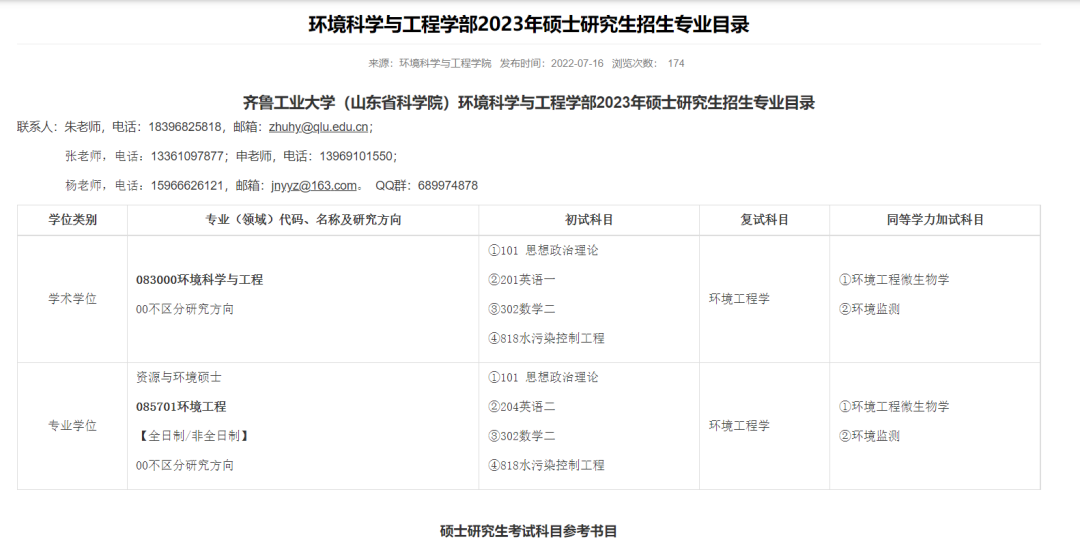1080x550 pixels.
Task: Click the source text 环境科学与工程学院
Action: (x=445, y=63)
